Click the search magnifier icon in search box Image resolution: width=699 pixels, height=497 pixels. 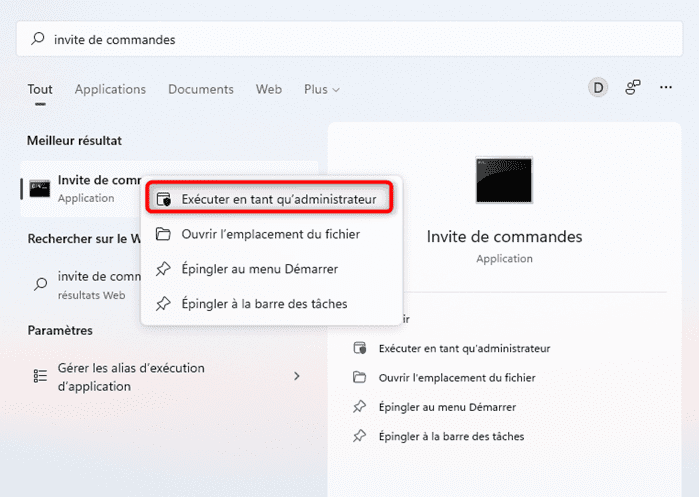pyautogui.click(x=37, y=39)
